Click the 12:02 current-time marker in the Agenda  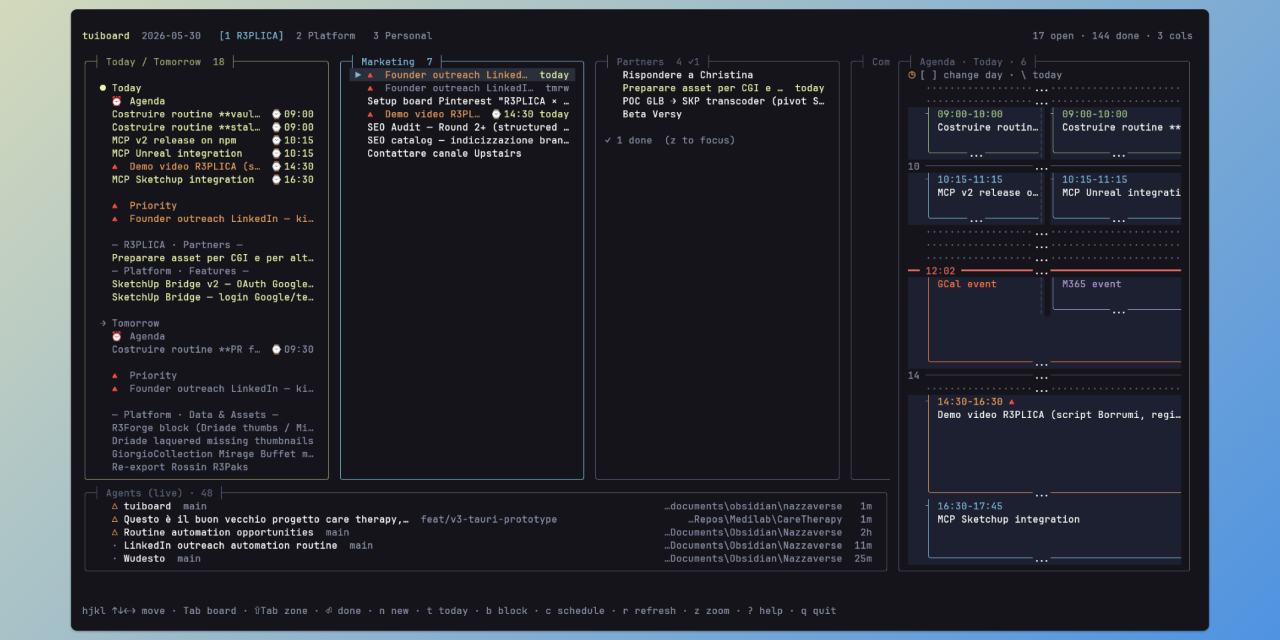(x=940, y=271)
